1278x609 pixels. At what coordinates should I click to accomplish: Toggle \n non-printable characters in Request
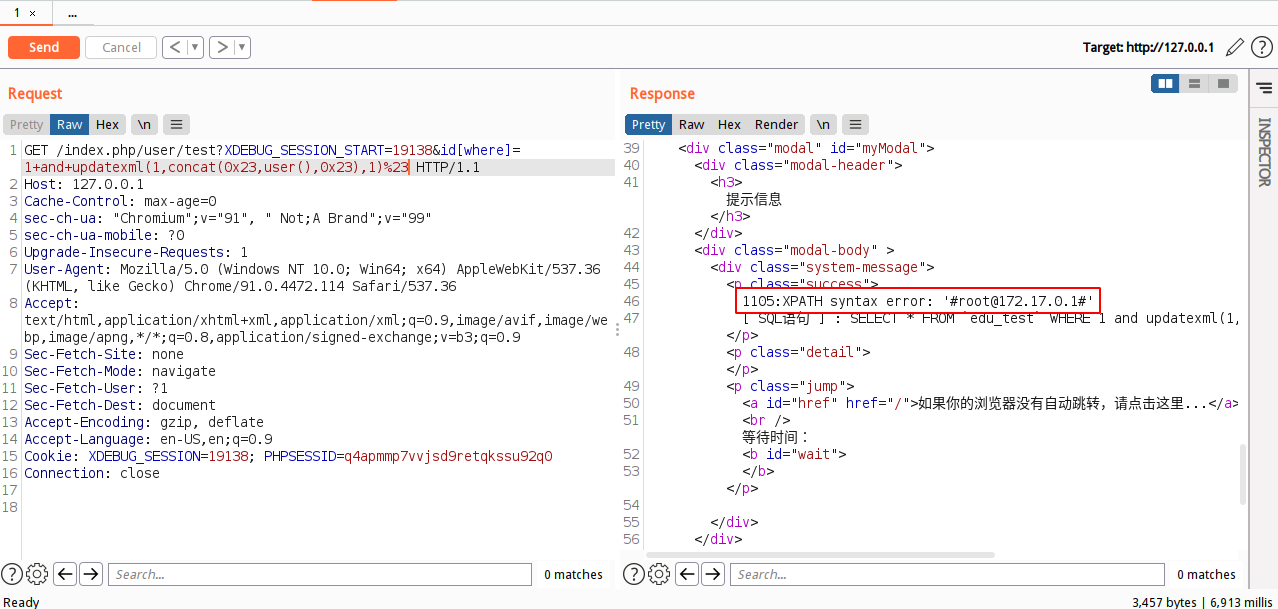pos(145,125)
